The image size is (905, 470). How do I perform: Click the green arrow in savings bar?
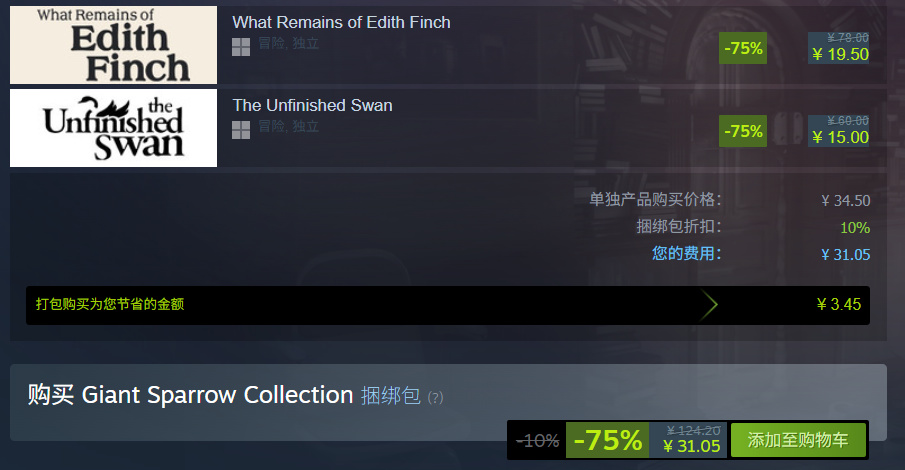click(x=709, y=304)
